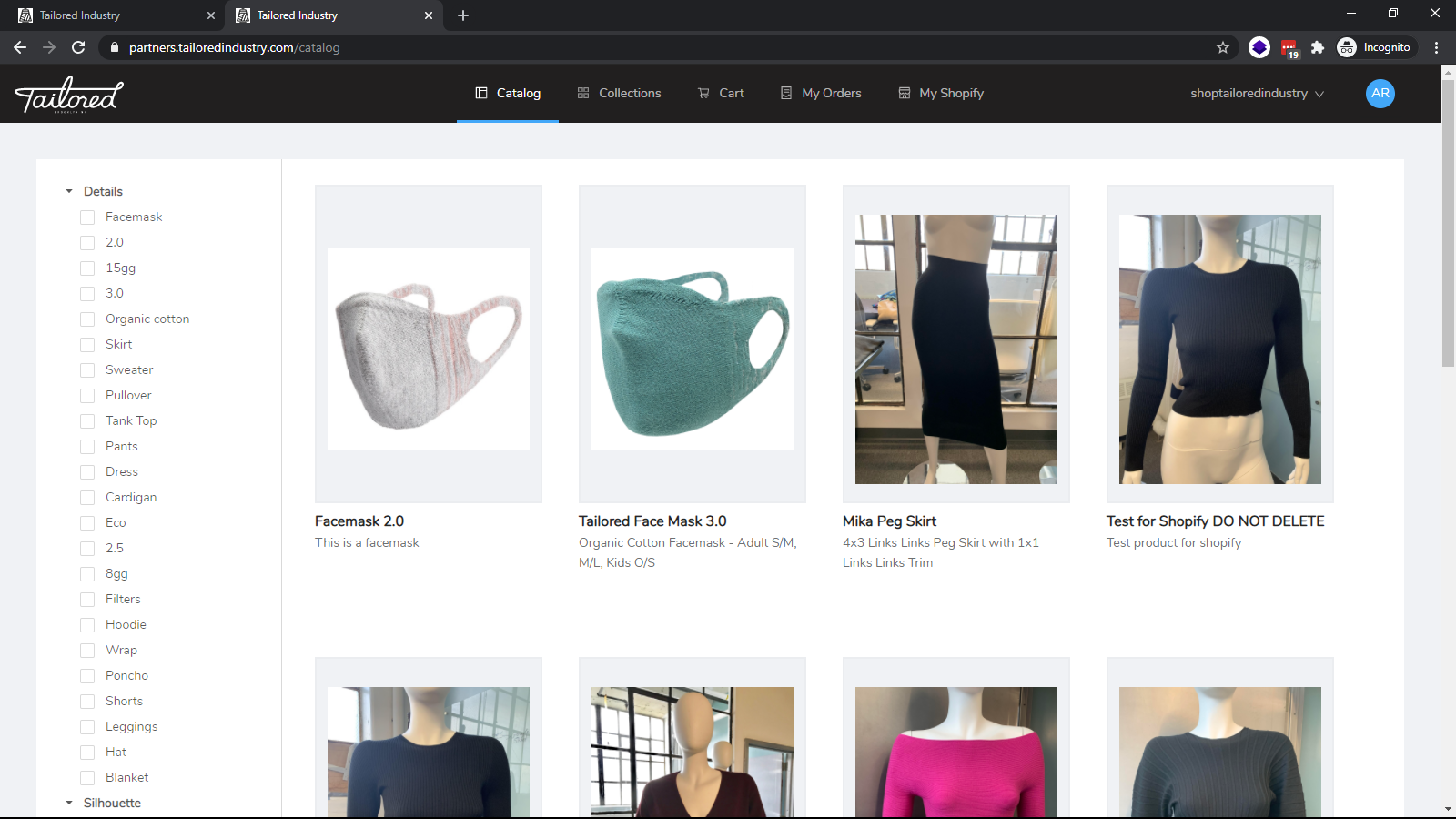Screen dimensions: 1456x819
Task: Open the shoptailoredindustry account dropdown
Action: [x=1257, y=93]
